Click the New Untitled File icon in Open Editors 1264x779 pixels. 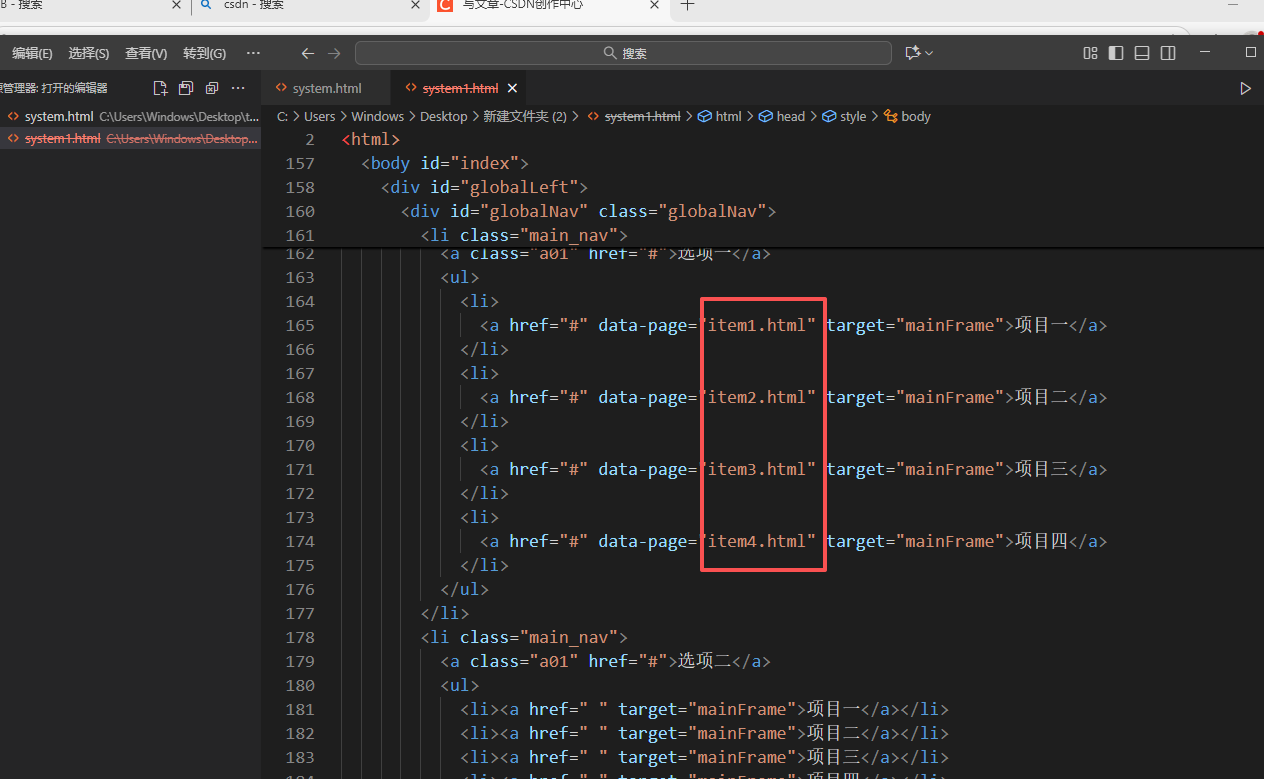point(159,88)
